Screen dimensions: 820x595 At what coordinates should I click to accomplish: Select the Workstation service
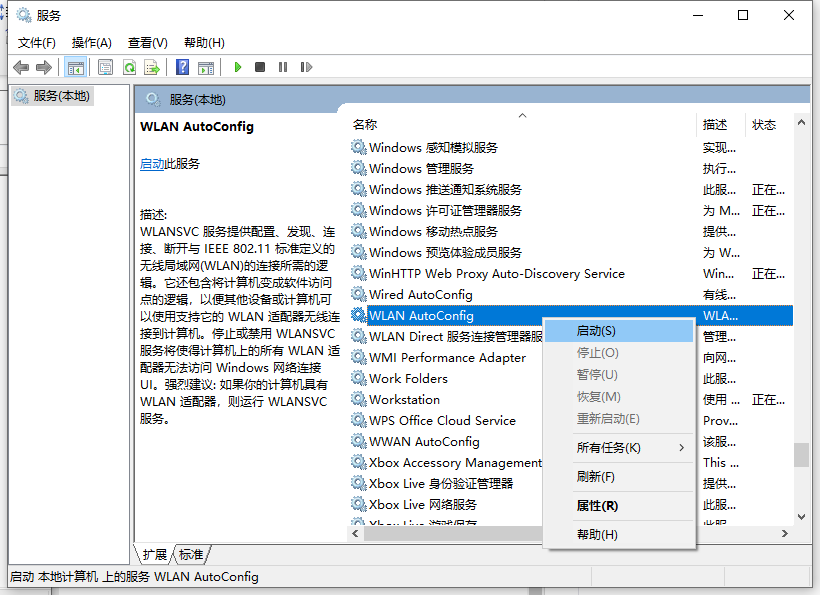pos(446,399)
